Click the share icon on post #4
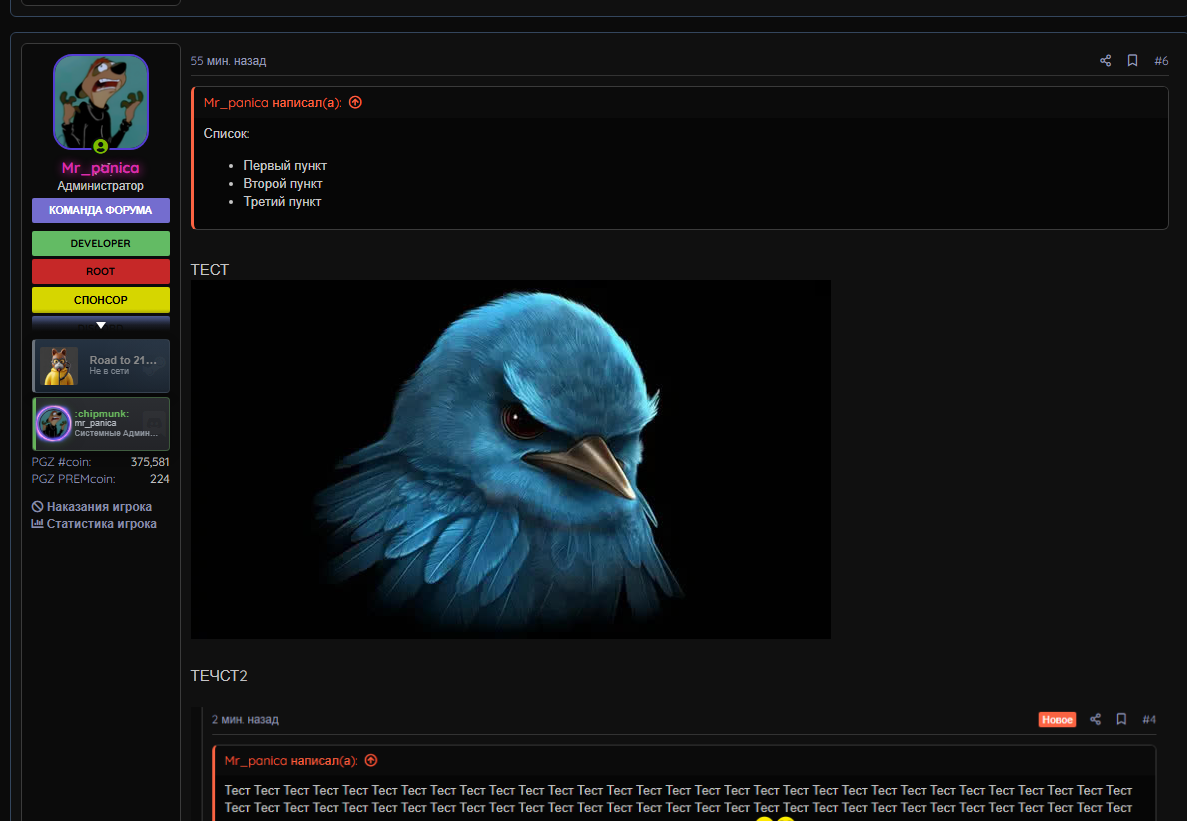The height and width of the screenshot is (821, 1187). coord(1095,719)
